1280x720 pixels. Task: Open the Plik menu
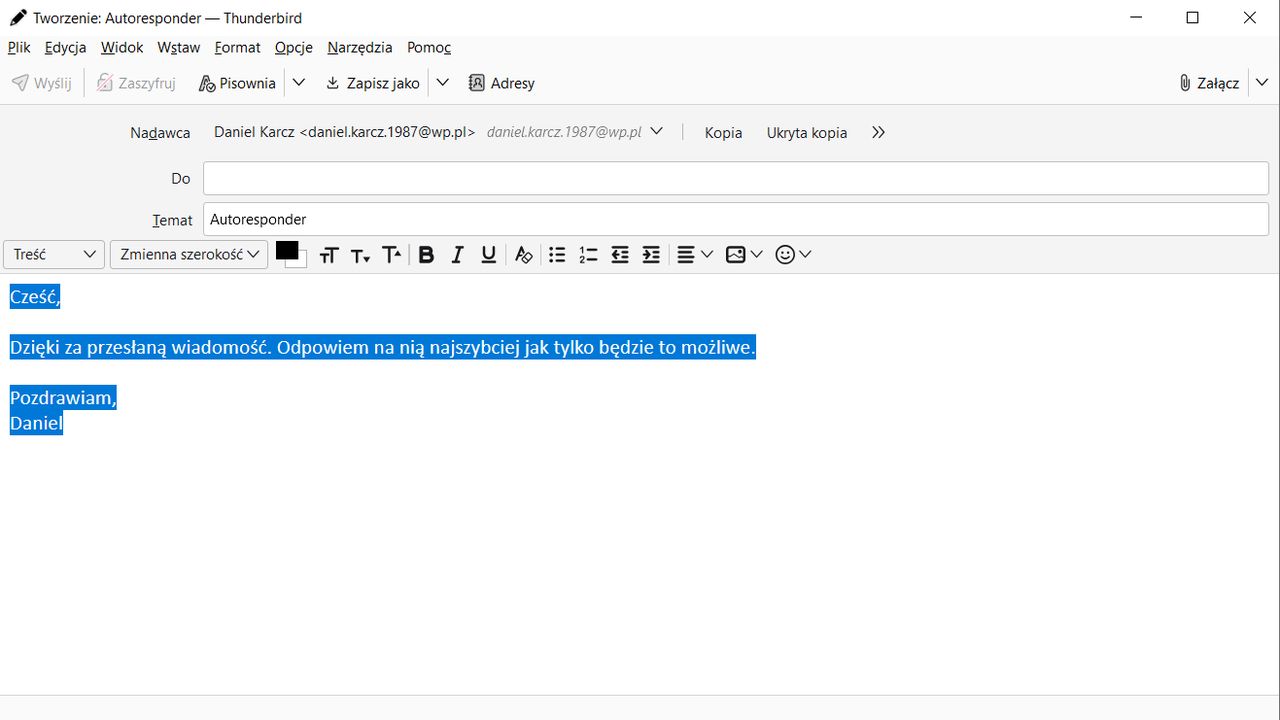click(19, 47)
